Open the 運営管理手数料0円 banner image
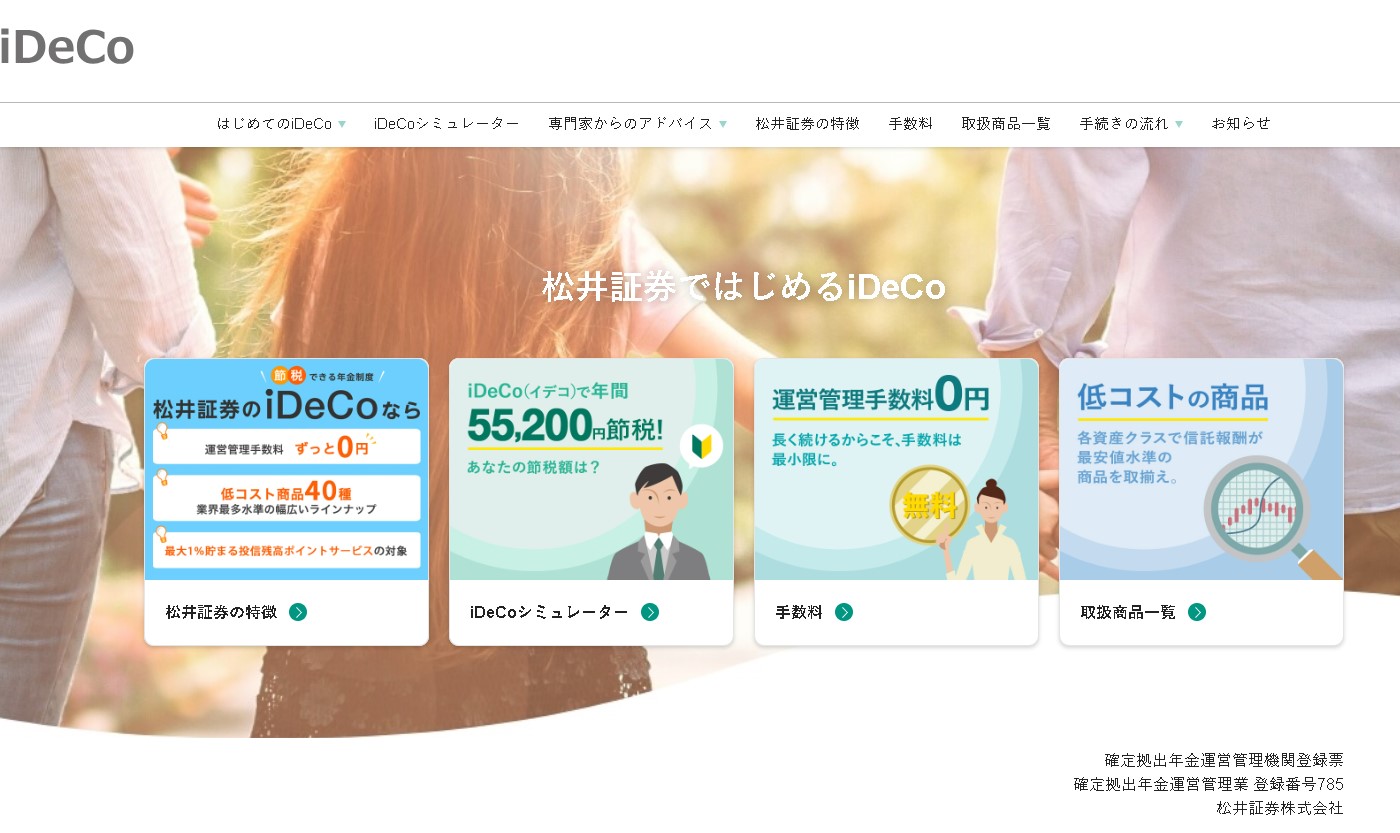Image resolution: width=1400 pixels, height=833 pixels. click(896, 469)
